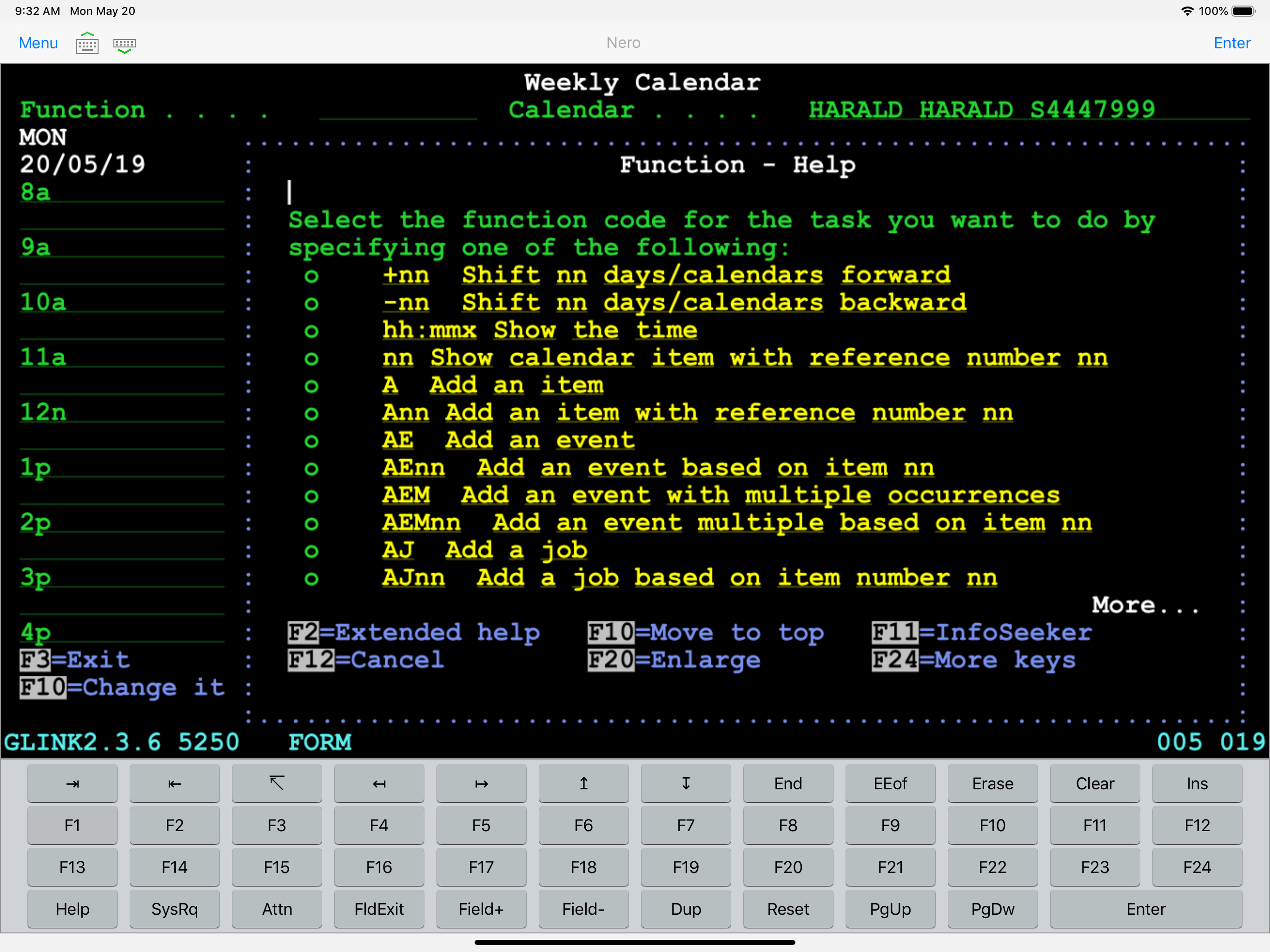Tap the Field+ key
This screenshot has width=1270, height=952.
[481, 909]
